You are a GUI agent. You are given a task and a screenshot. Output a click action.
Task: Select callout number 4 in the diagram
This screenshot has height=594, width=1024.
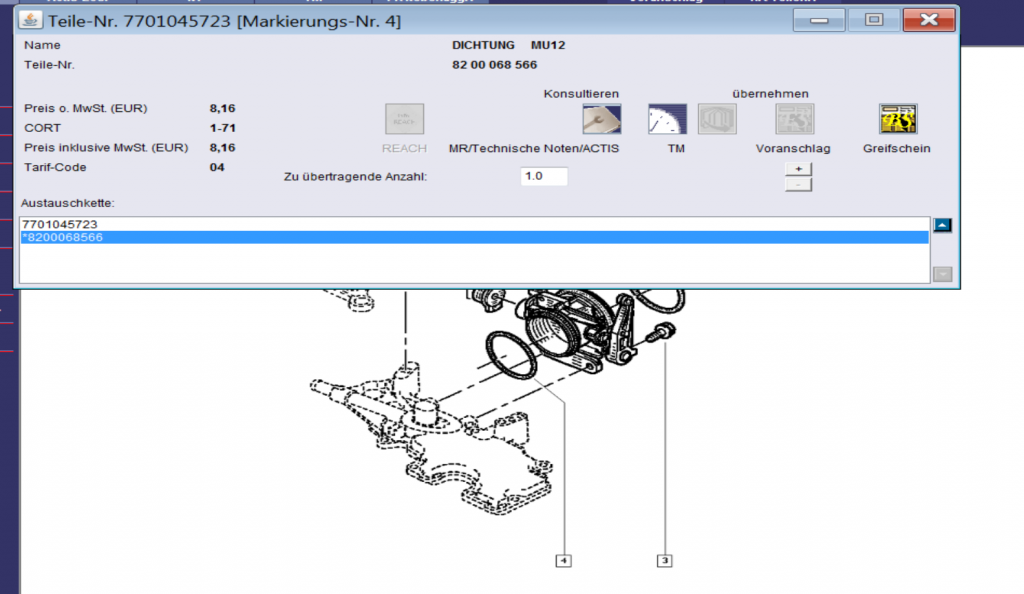pos(564,561)
